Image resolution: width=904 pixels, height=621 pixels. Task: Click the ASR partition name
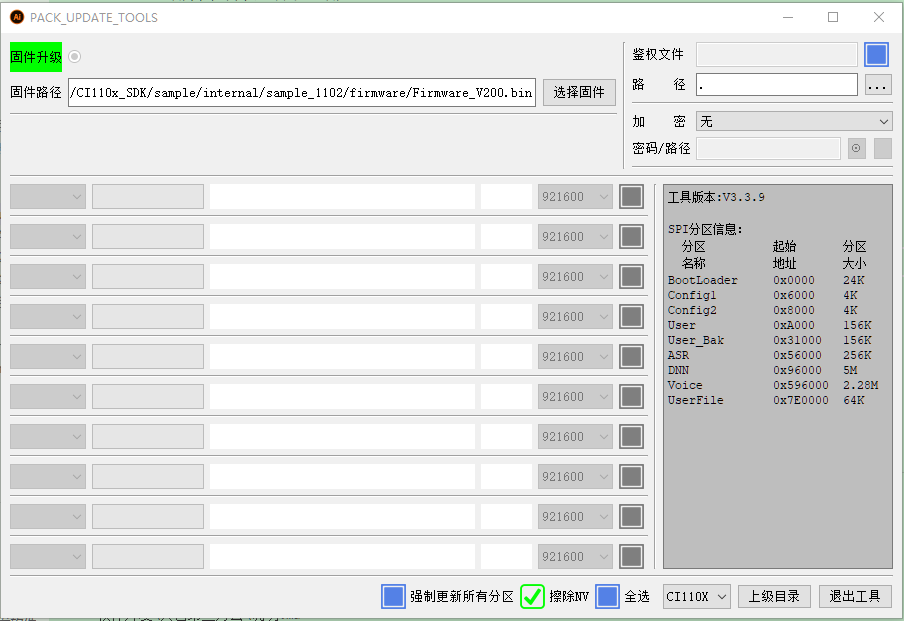tap(678, 355)
